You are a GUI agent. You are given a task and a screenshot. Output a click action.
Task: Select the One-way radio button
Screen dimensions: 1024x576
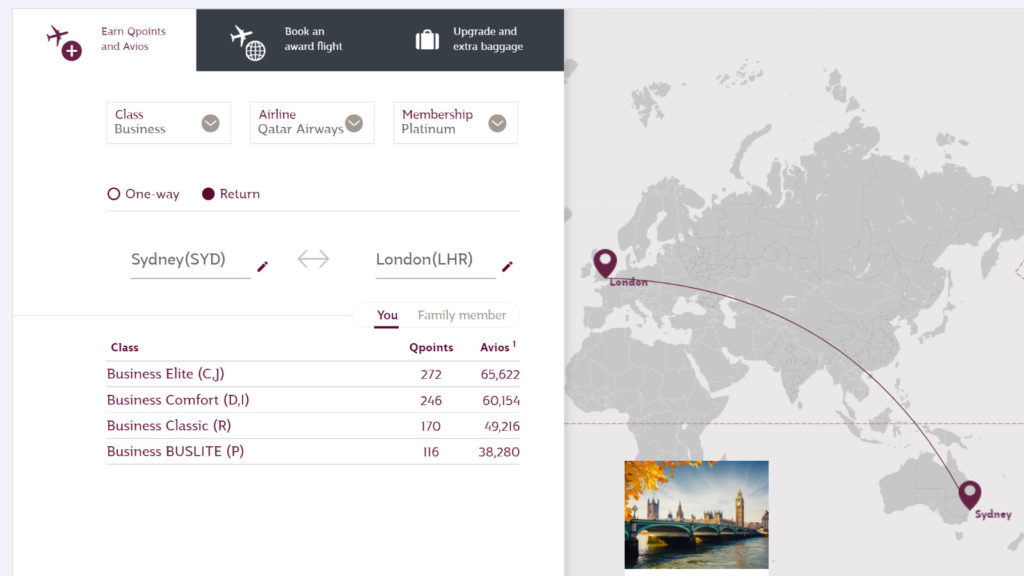click(114, 194)
